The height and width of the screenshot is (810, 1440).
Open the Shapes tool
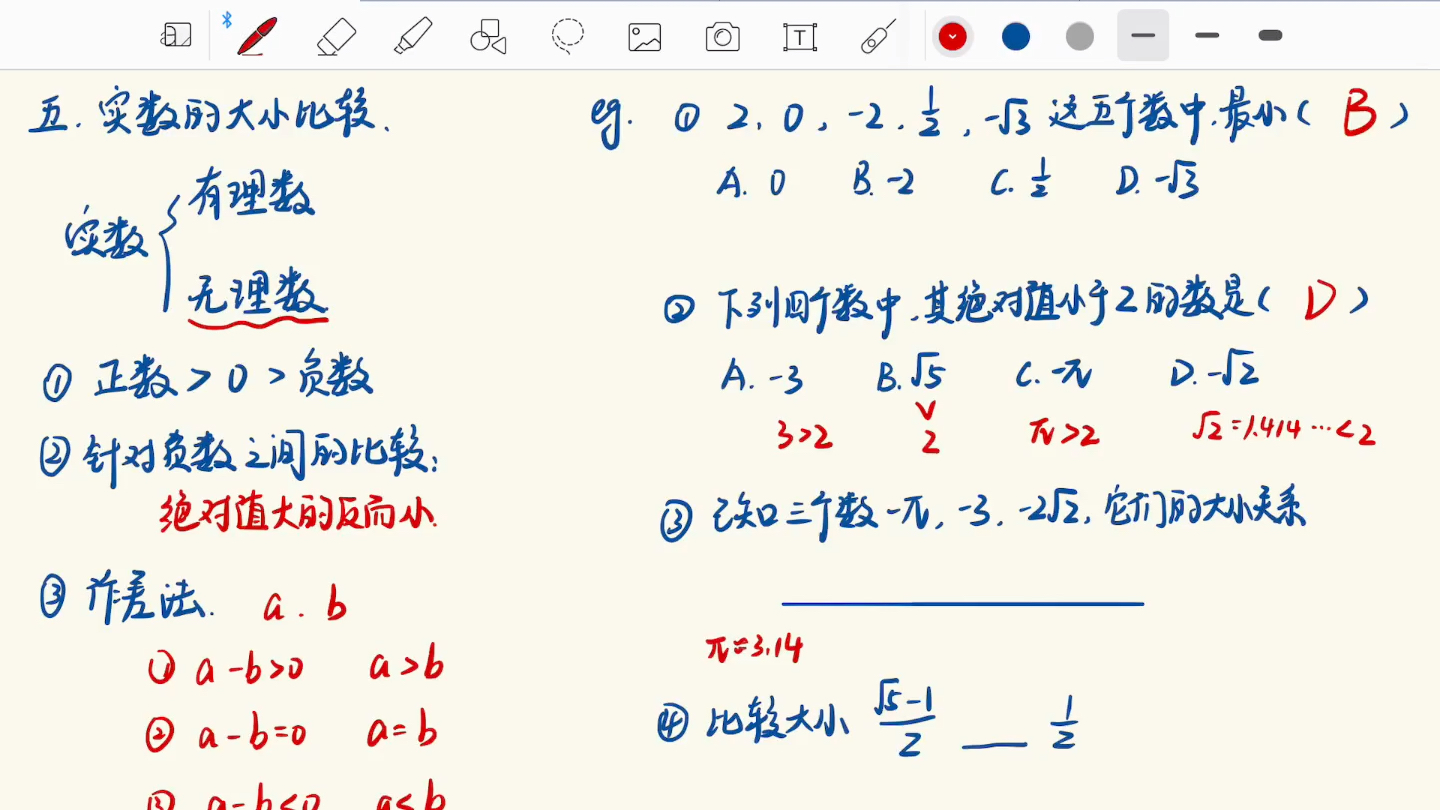click(487, 35)
